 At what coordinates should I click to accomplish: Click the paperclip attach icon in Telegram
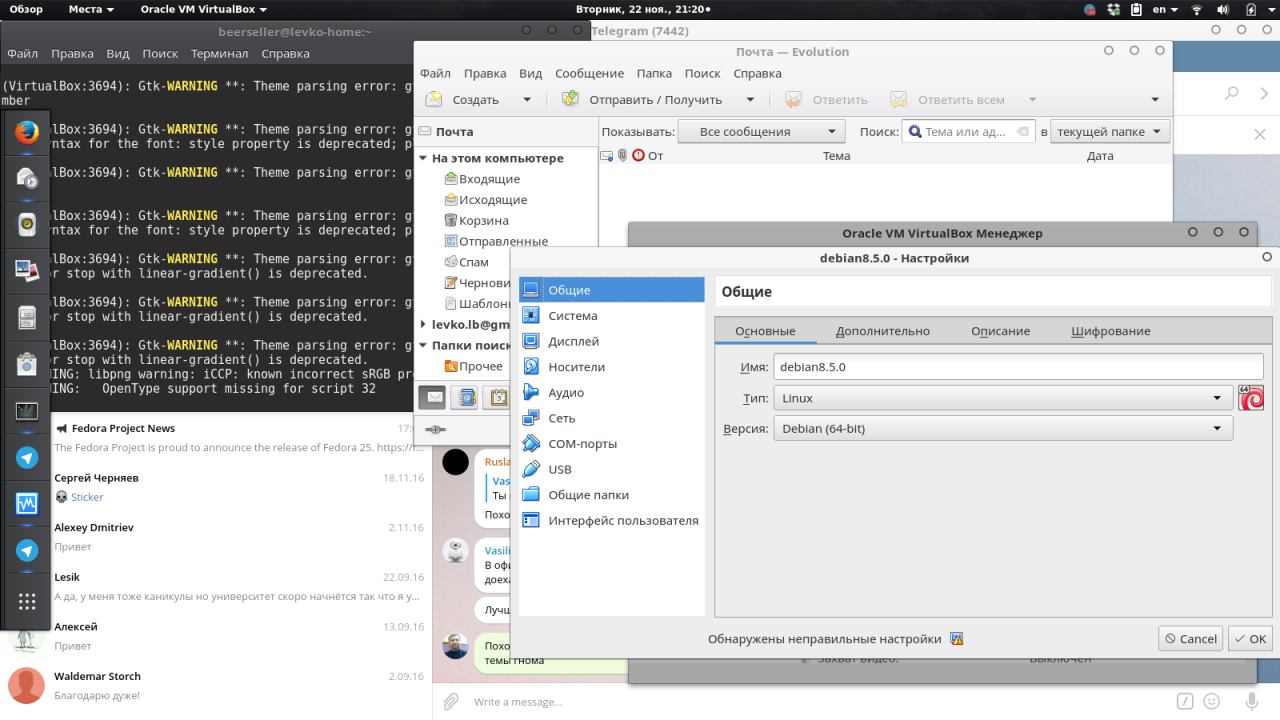click(x=451, y=701)
